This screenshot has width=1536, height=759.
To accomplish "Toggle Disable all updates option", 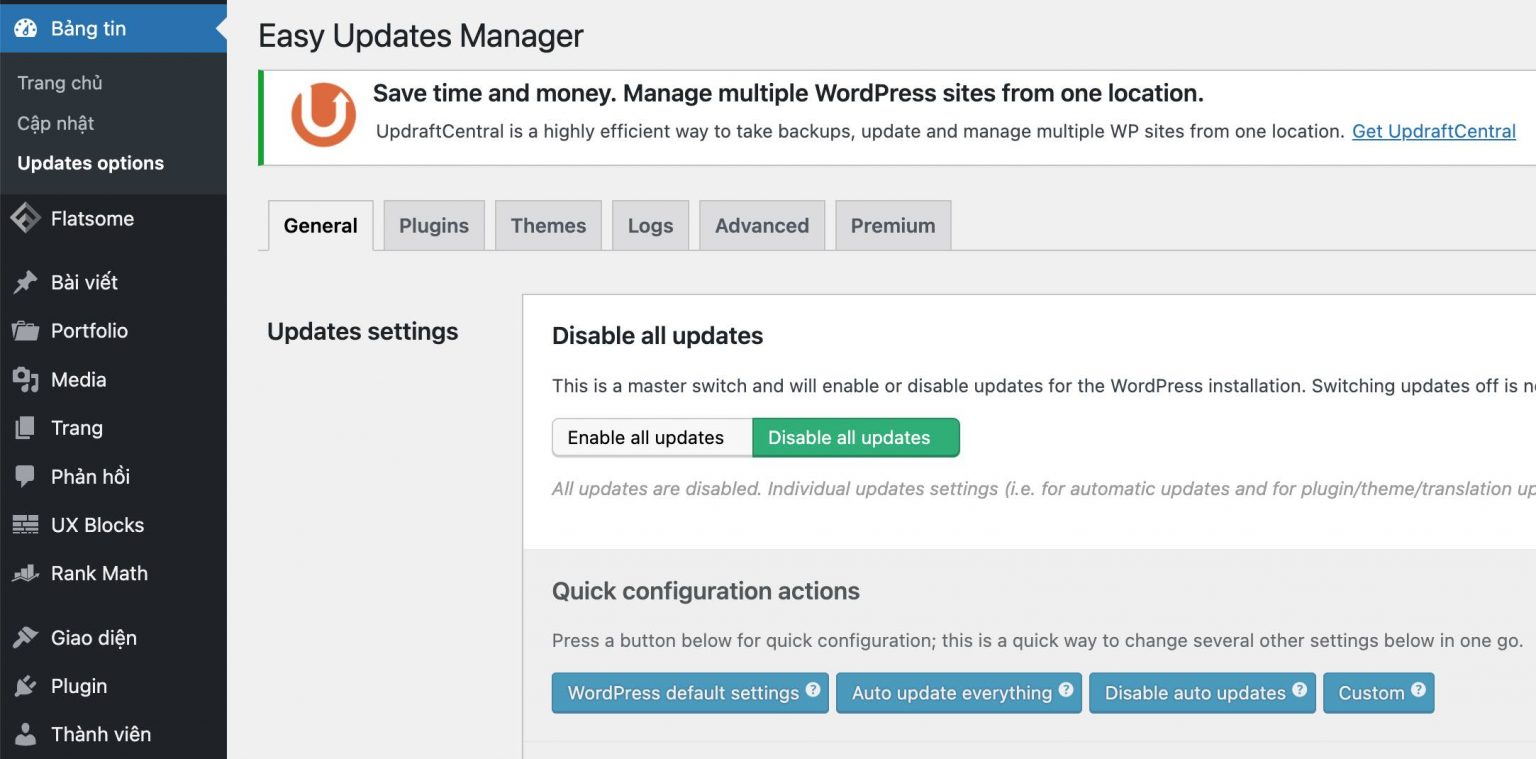I will coord(856,438).
